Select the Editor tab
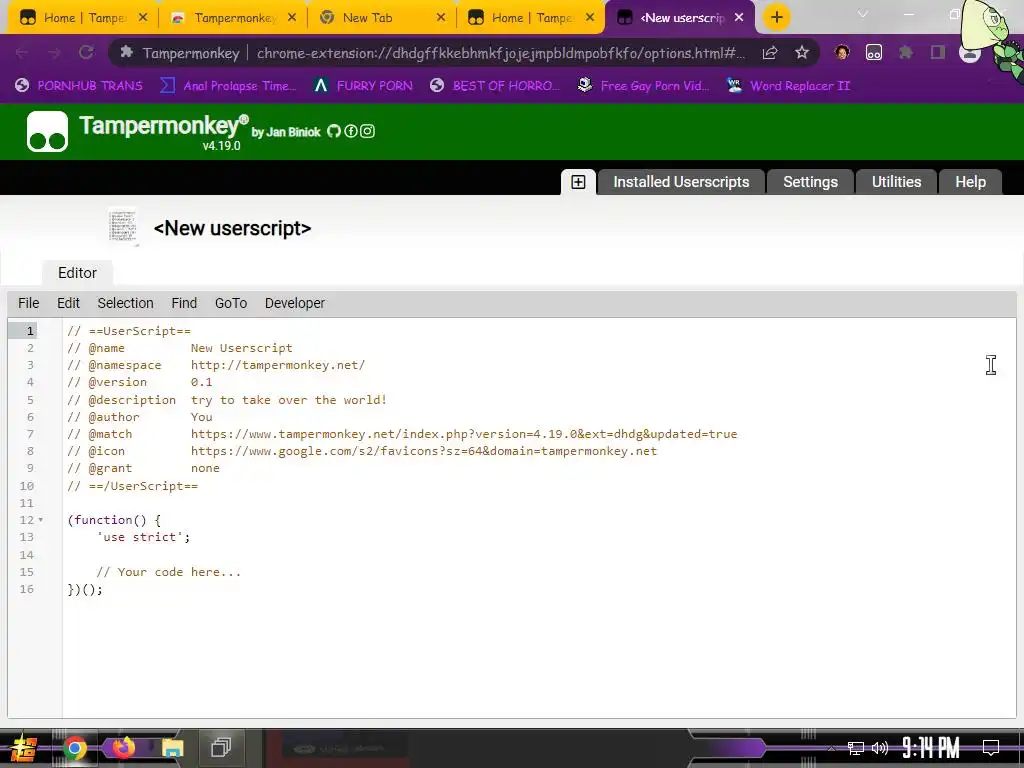 pos(77,273)
